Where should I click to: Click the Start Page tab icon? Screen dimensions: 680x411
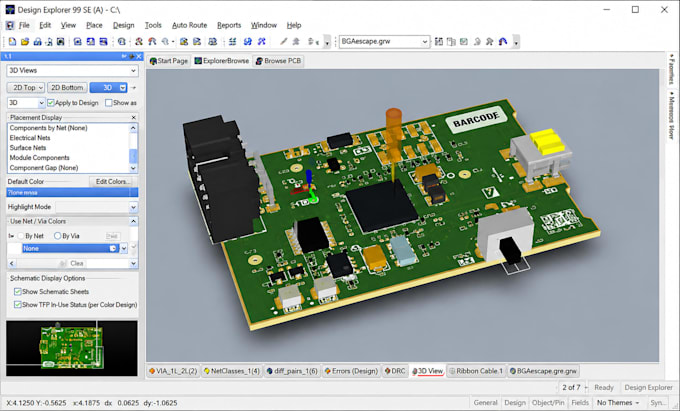pos(153,61)
